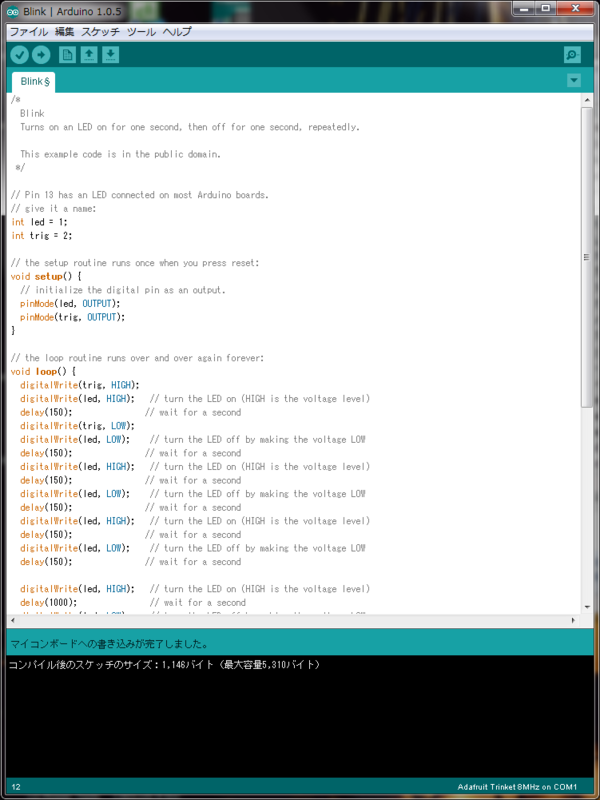
Task: Click the 'void loop() {' line
Action: coord(43,371)
